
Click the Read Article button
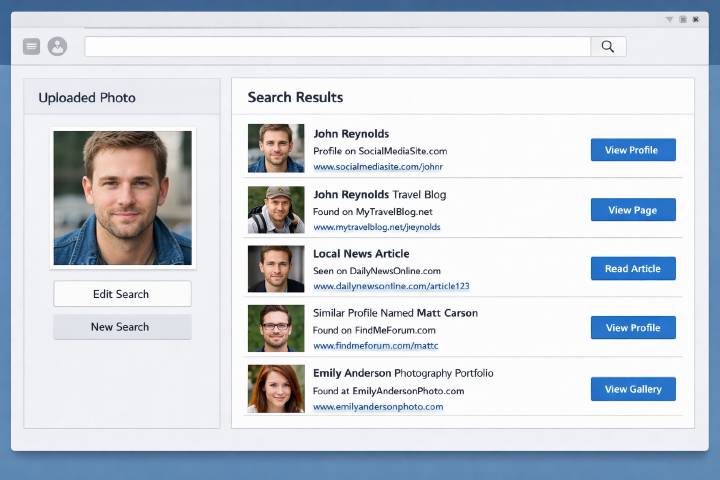(633, 269)
